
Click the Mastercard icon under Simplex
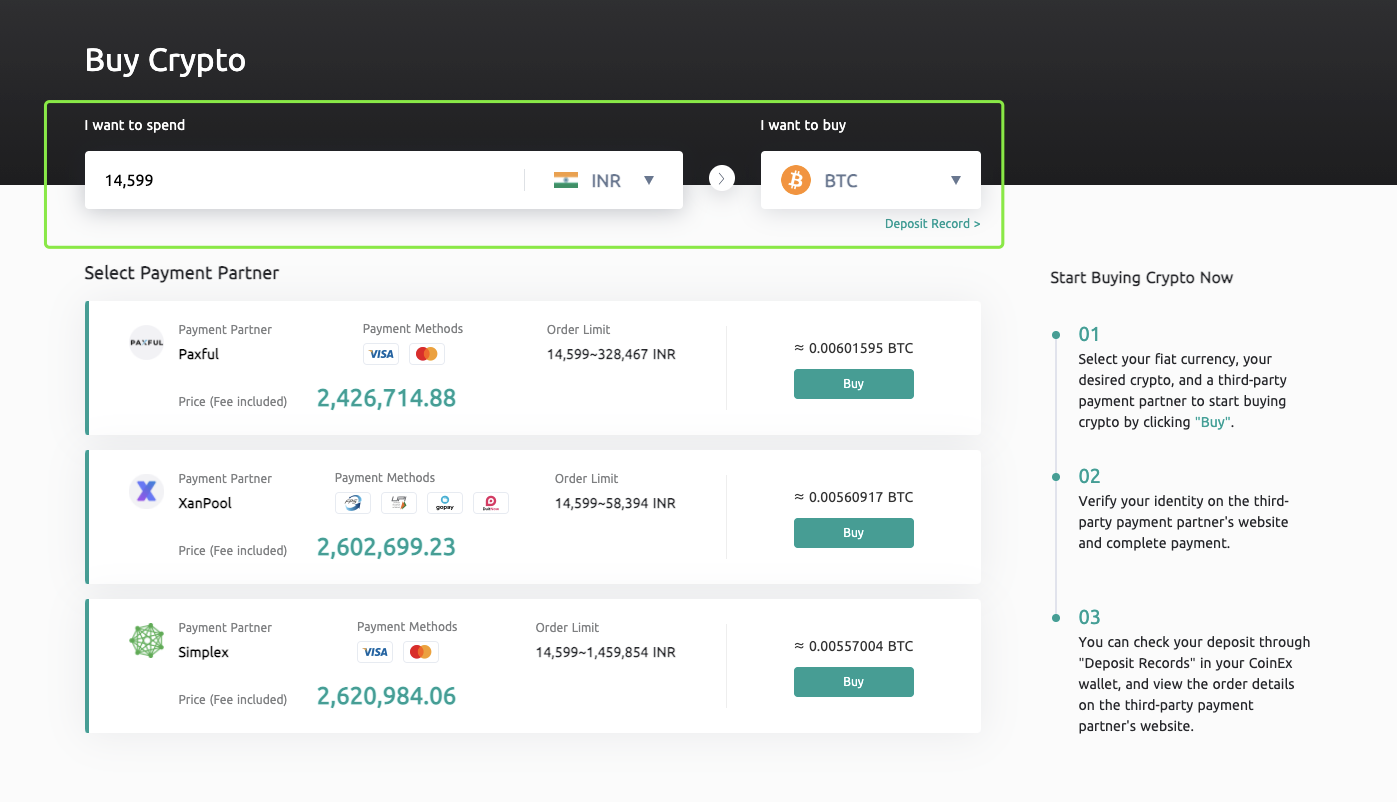pos(421,652)
